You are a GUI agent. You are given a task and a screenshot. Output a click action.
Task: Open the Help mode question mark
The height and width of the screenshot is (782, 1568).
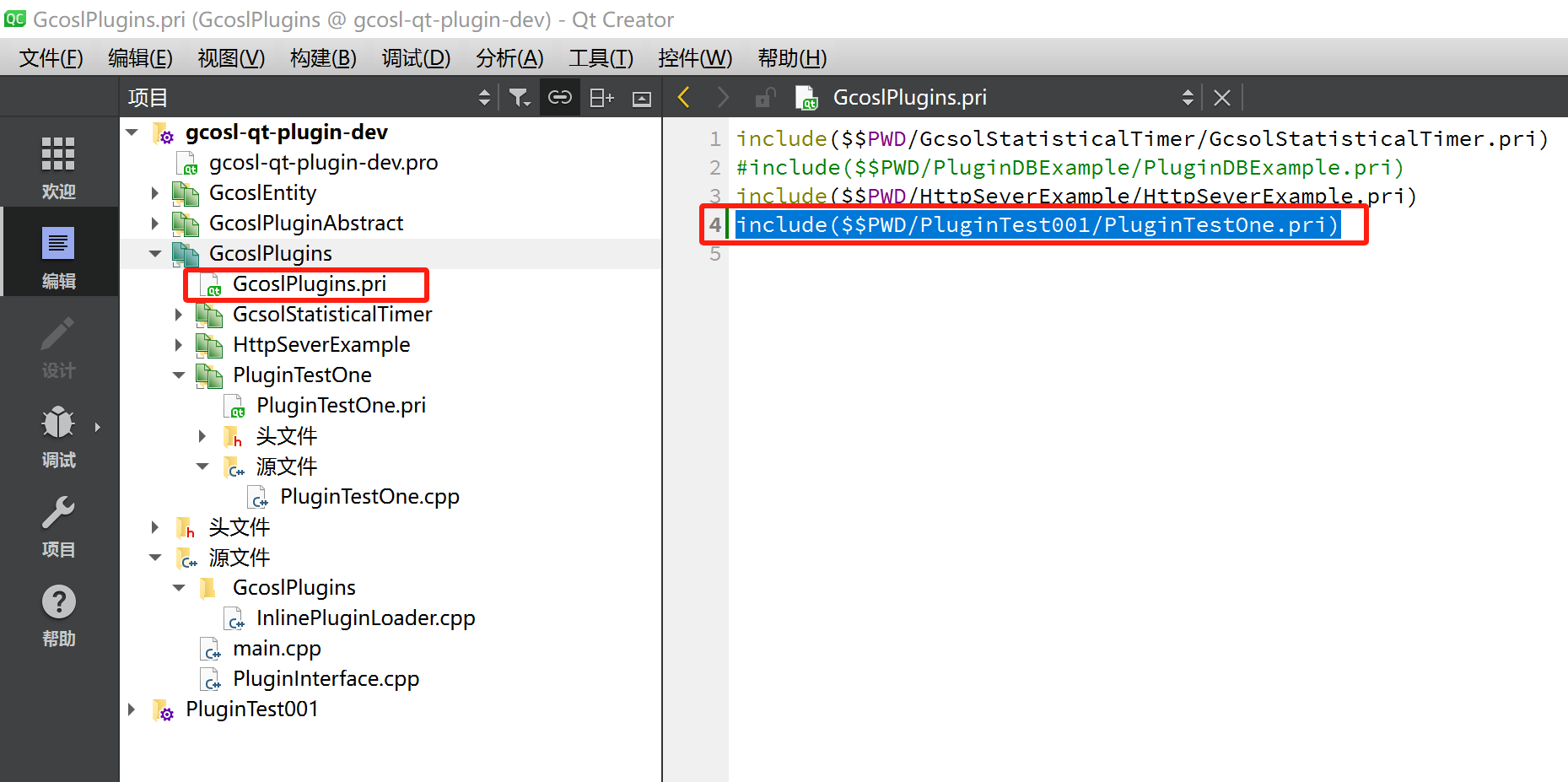point(58,601)
